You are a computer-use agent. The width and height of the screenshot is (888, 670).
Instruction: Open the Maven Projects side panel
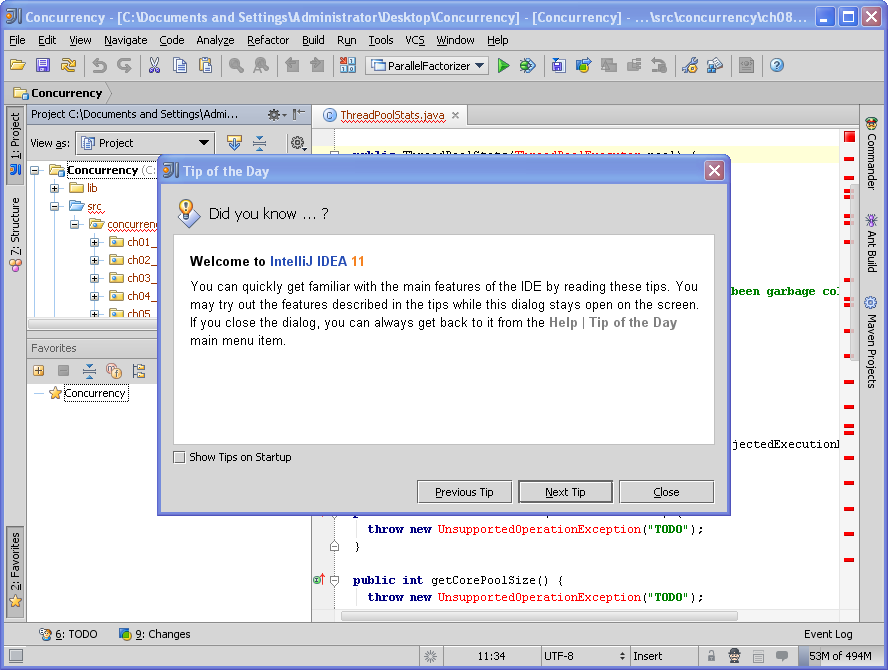pos(871,342)
